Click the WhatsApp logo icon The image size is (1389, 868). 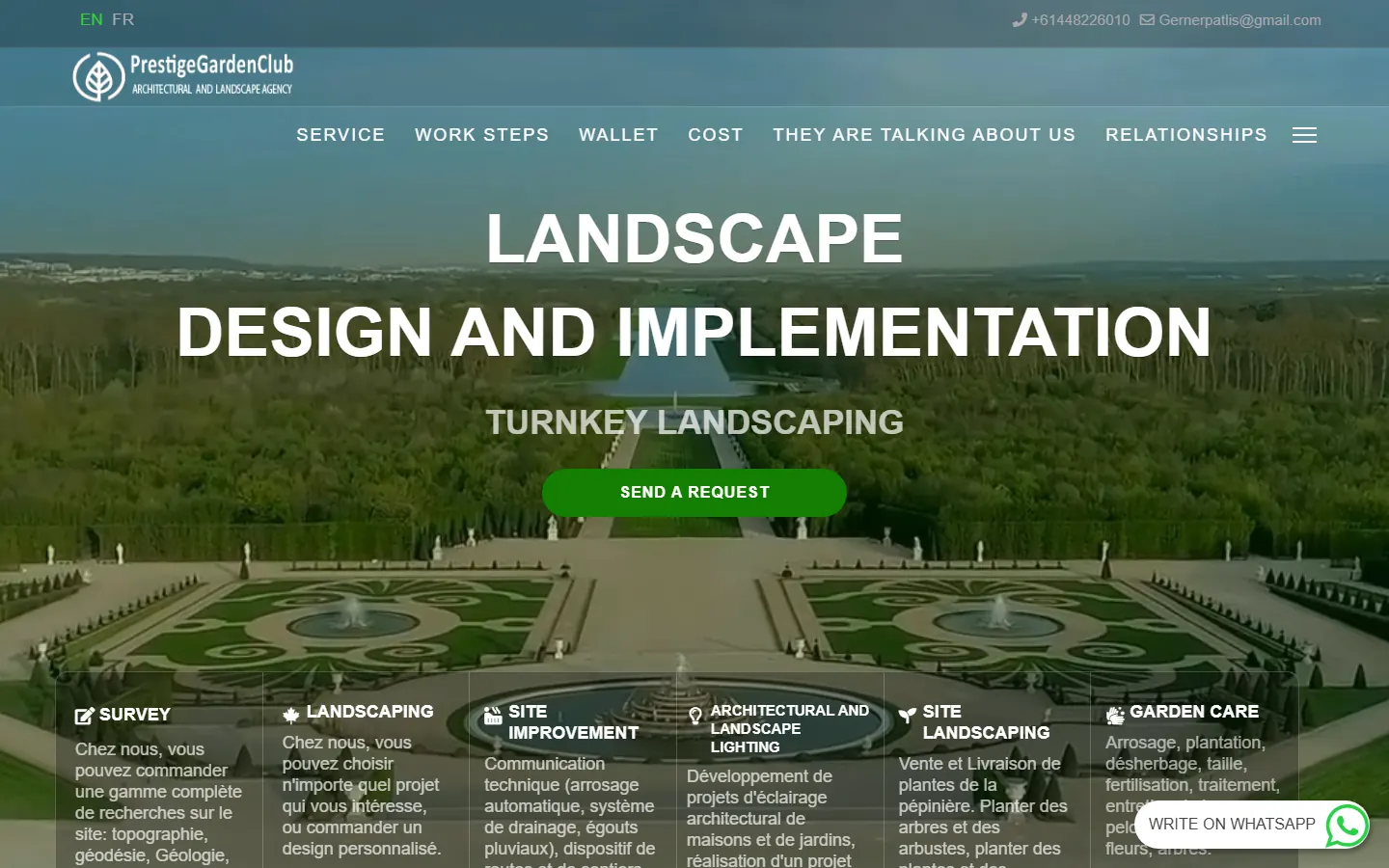click(x=1347, y=826)
